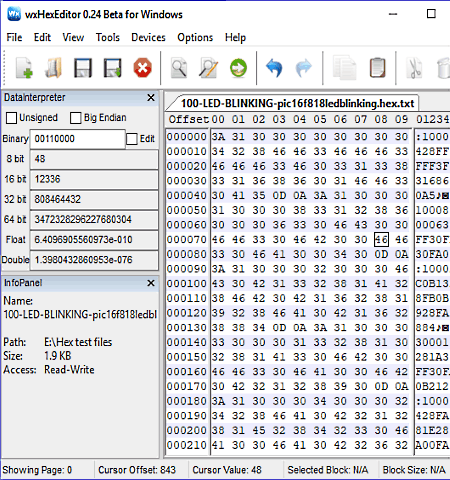Minimize the wxHexEditor window
Image resolution: width=450 pixels, height=480 pixels.
pyautogui.click(x=393, y=14)
